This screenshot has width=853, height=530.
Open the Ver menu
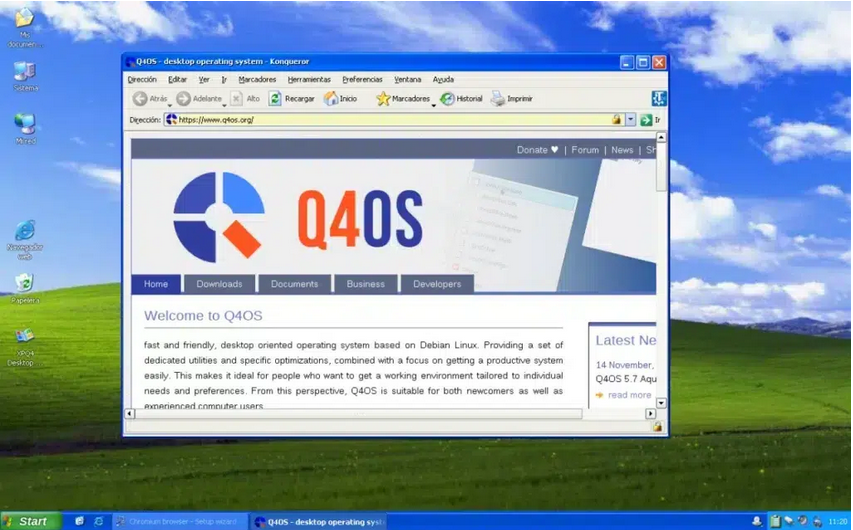point(204,79)
